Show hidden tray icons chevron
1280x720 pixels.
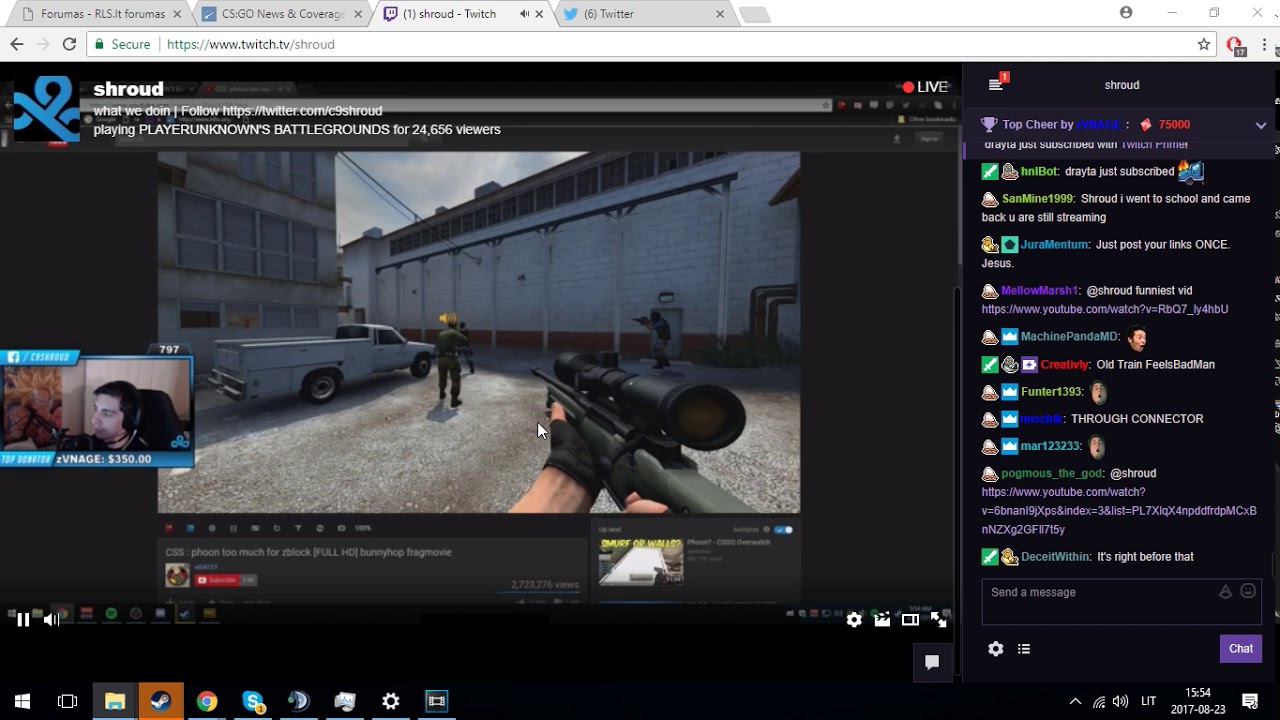(1075, 701)
